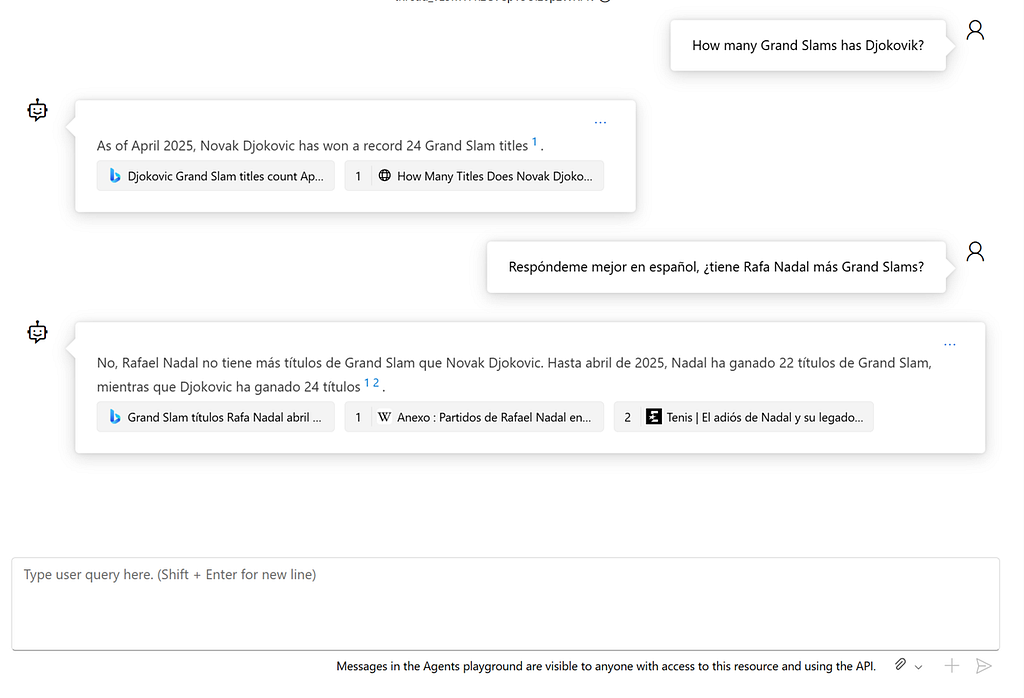1024x698 pixels.
Task: Click the 'No, Rafael Nadal no tiene más' answer text
Action: [x=514, y=374]
